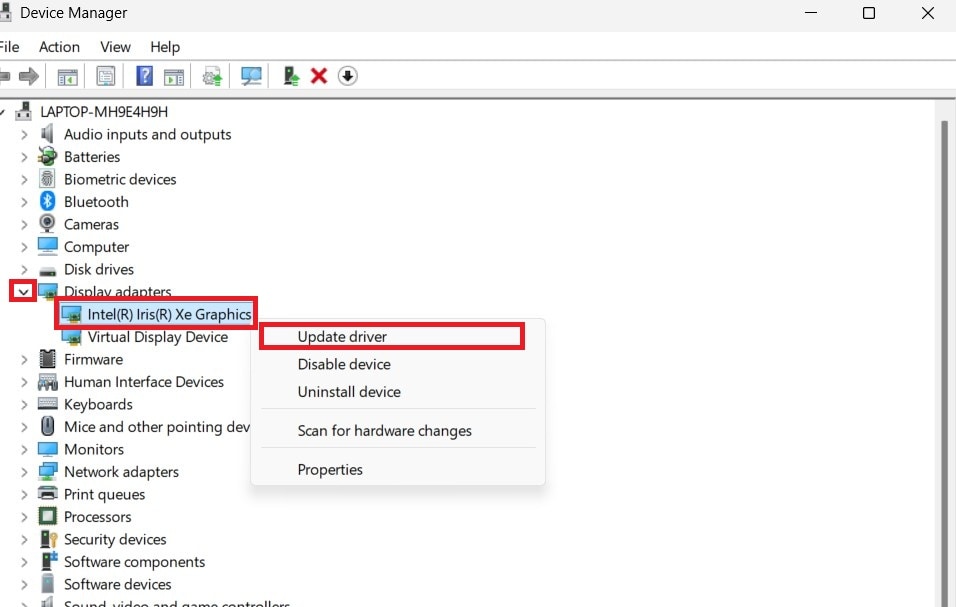Expand the Monitors category
This screenshot has height=607, width=956.
24,449
